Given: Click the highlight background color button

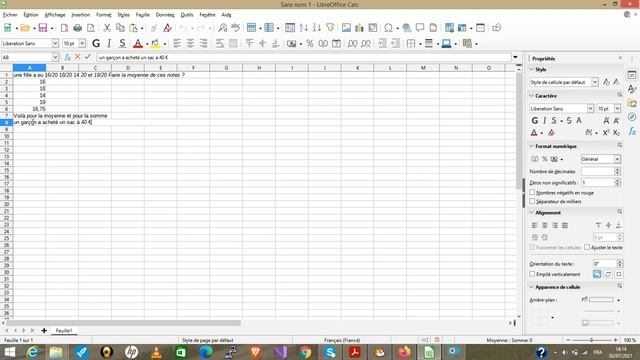Looking at the screenshot, I should point(155,43).
